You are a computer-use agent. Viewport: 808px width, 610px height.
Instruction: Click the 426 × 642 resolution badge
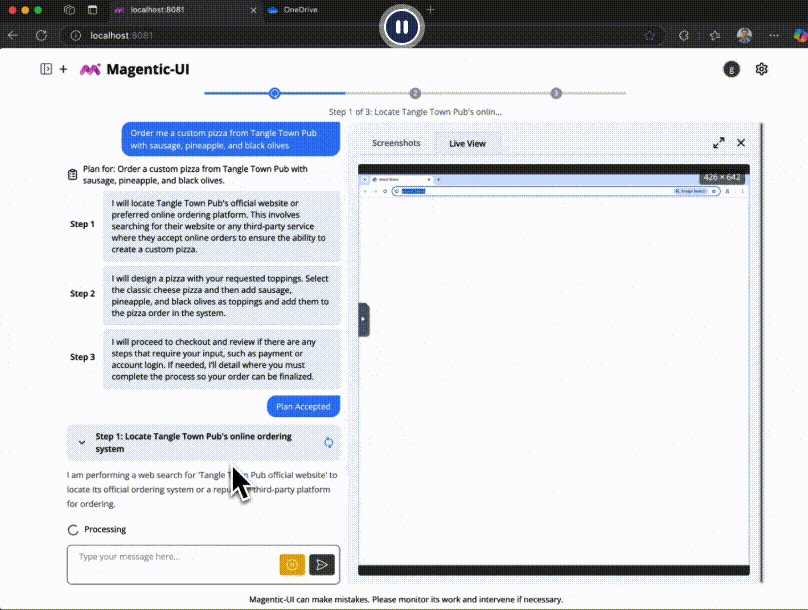click(x=722, y=177)
